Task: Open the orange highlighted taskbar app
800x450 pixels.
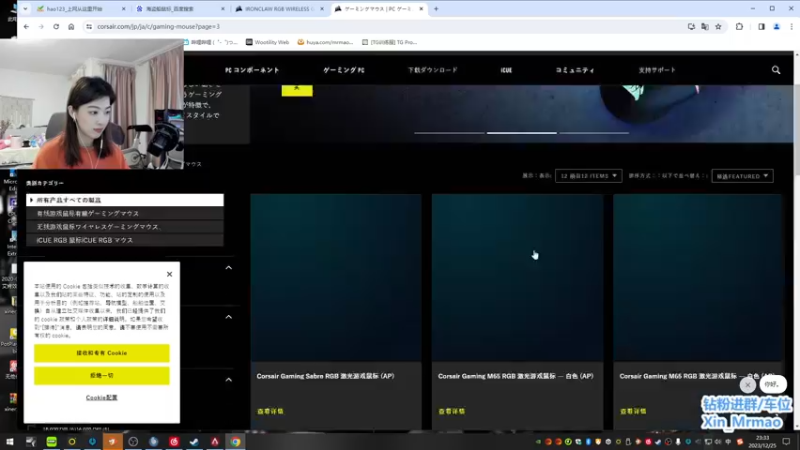Action: click(x=112, y=441)
